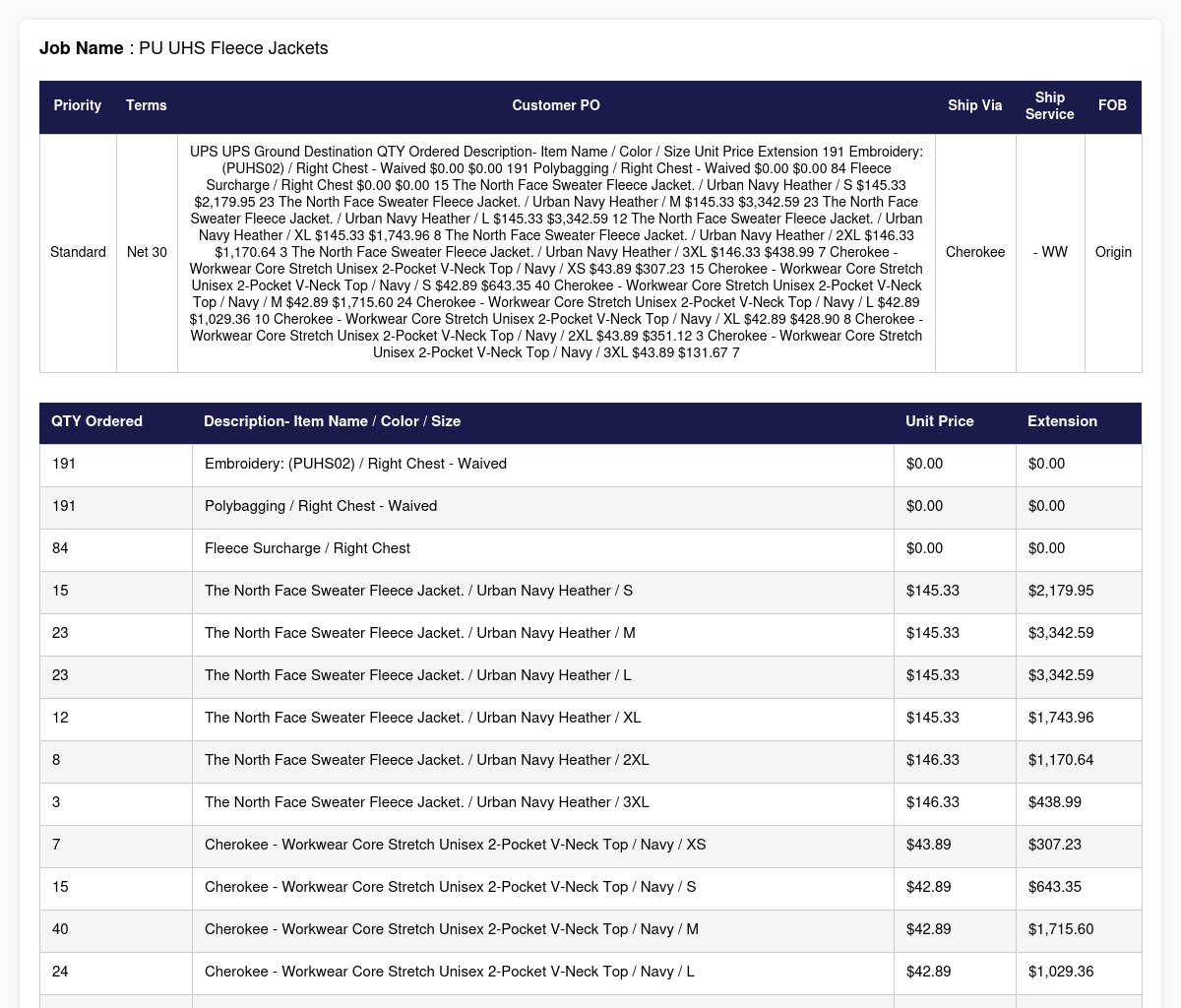Click the Ship Via column header
Screen dimensions: 1181x1008
(975, 105)
